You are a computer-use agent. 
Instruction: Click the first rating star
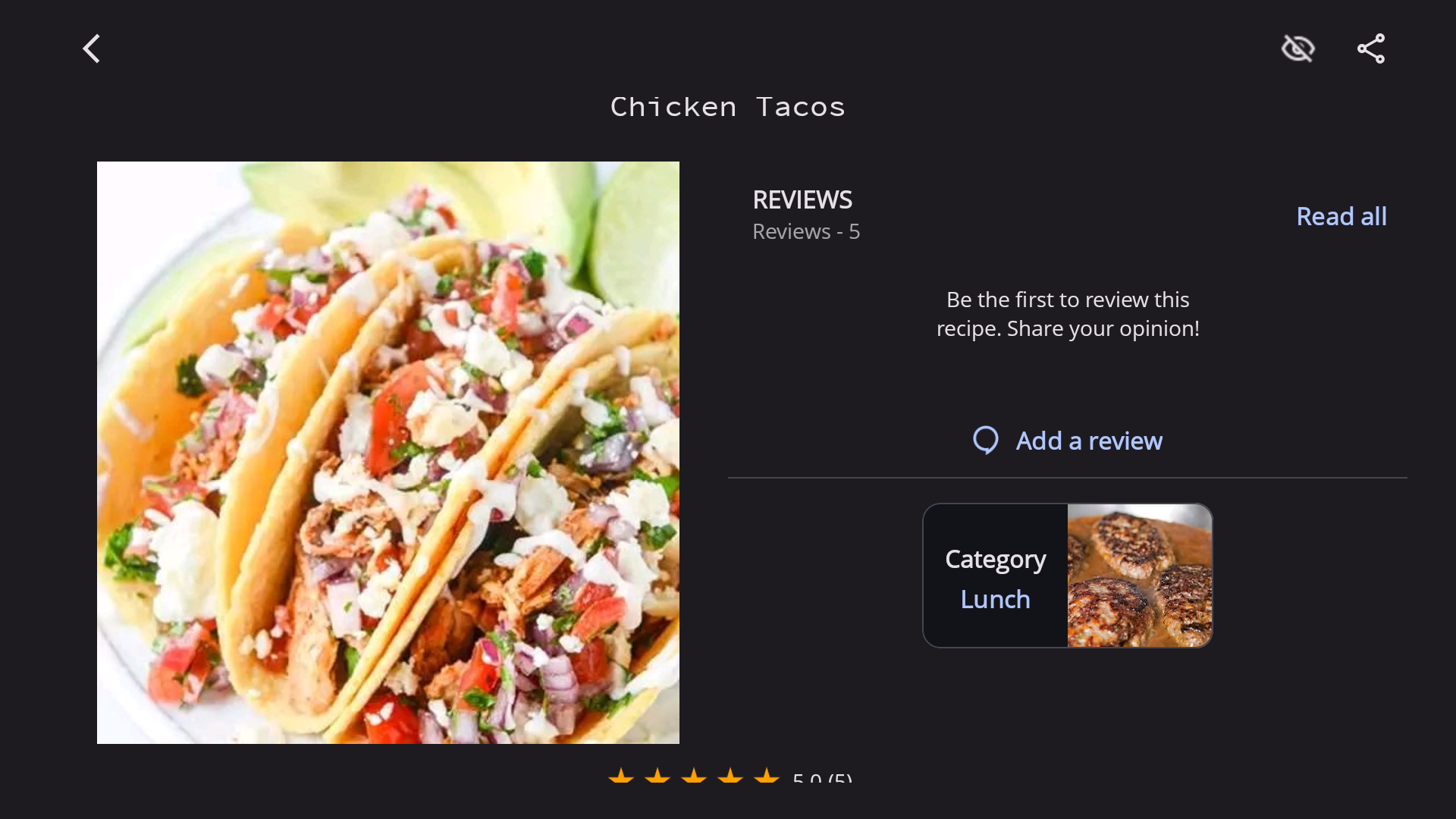[x=621, y=776]
